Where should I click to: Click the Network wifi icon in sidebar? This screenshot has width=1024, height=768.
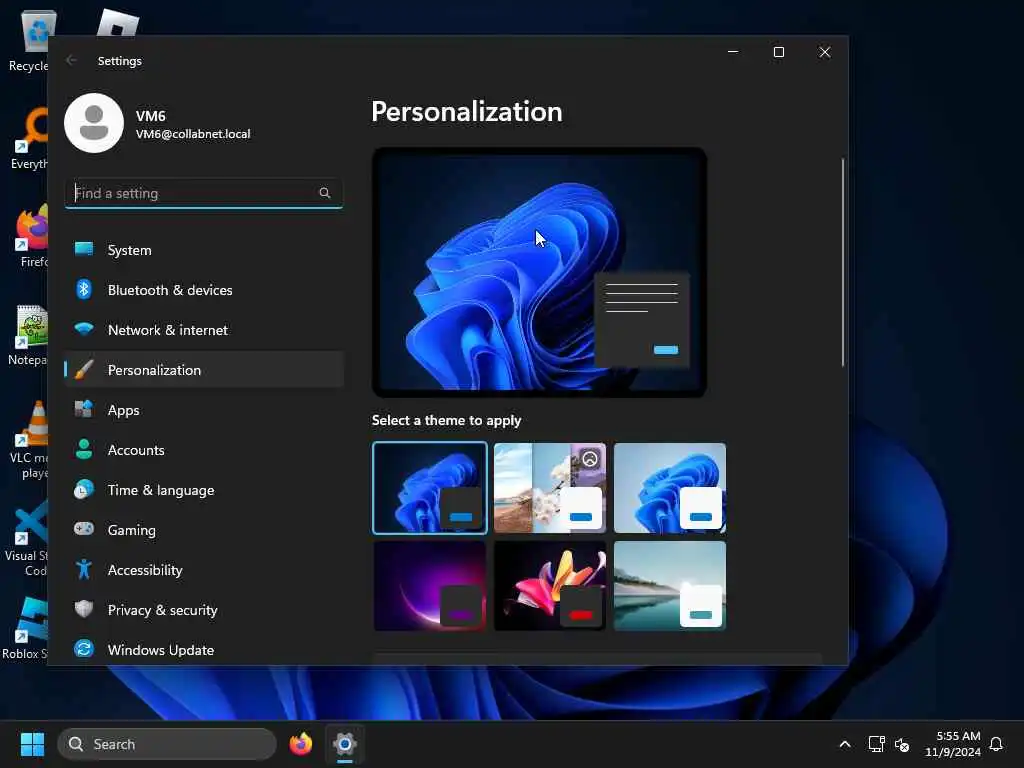(x=84, y=329)
